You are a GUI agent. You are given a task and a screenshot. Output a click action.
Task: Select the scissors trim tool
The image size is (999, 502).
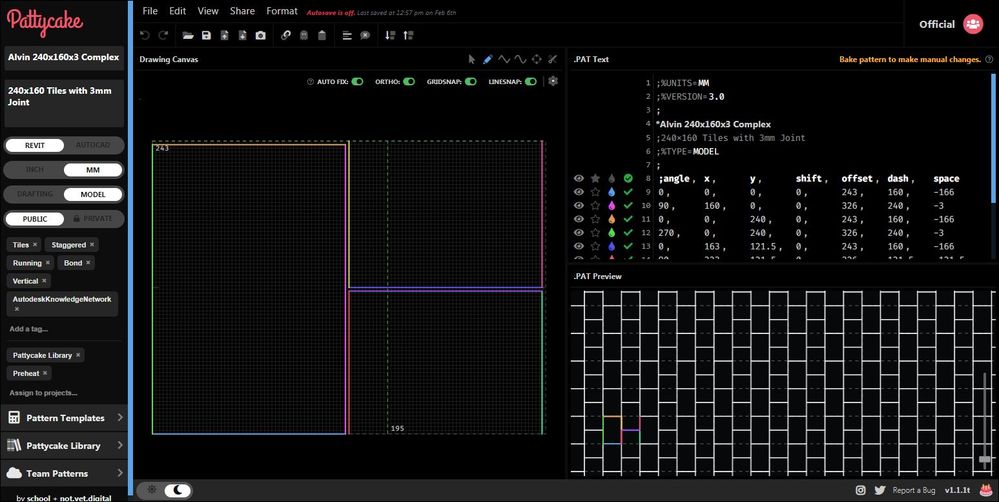(553, 59)
